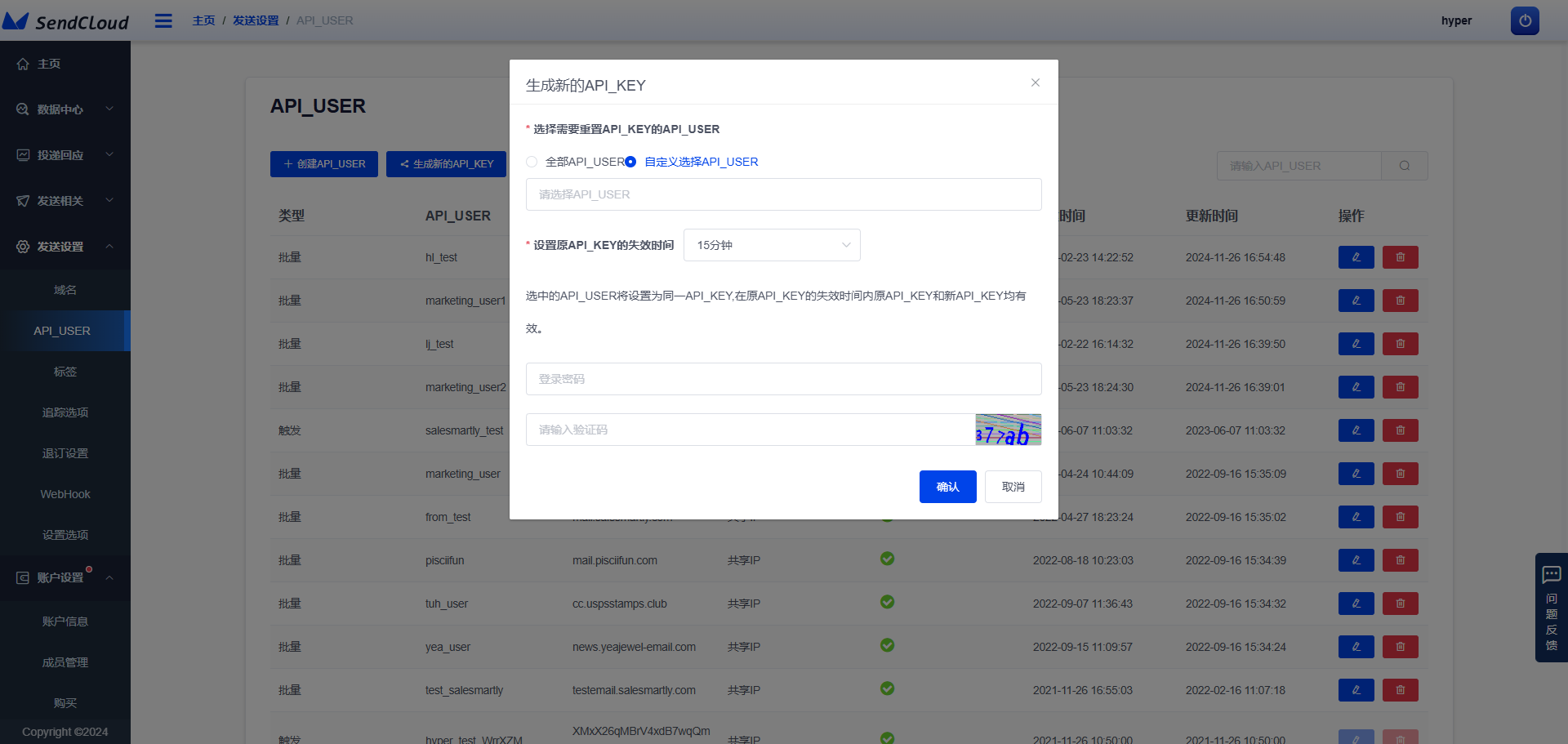Delete pisciifun using the trash icon
The height and width of the screenshot is (744, 1568).
(1400, 560)
